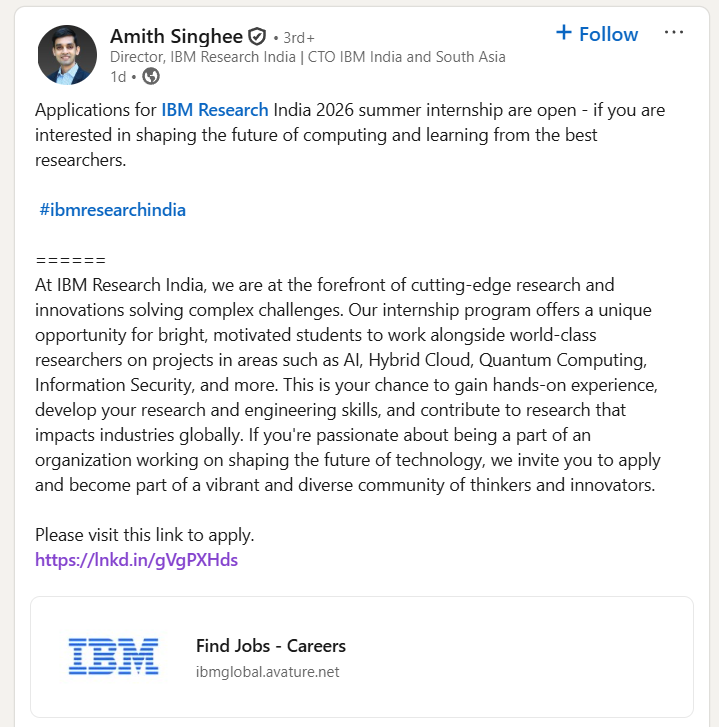
Task: Click the verified badge beside Amith Singhee
Action: [257, 37]
